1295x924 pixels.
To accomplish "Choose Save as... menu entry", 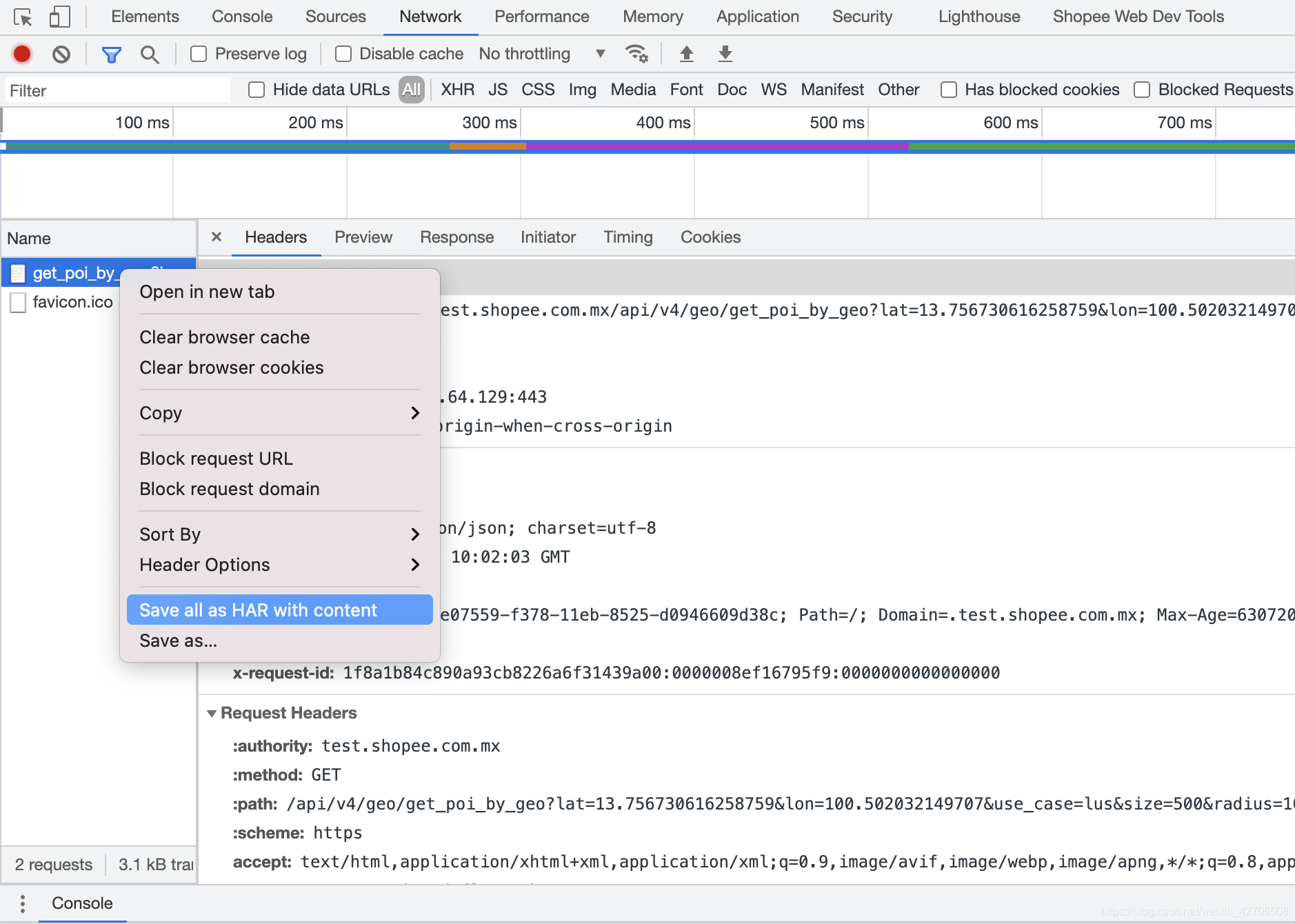I will tap(279, 641).
